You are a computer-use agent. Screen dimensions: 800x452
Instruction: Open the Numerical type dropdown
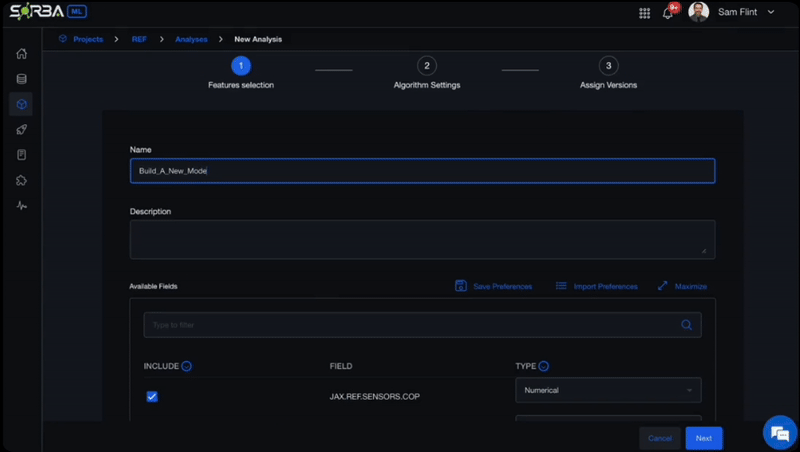tap(608, 390)
